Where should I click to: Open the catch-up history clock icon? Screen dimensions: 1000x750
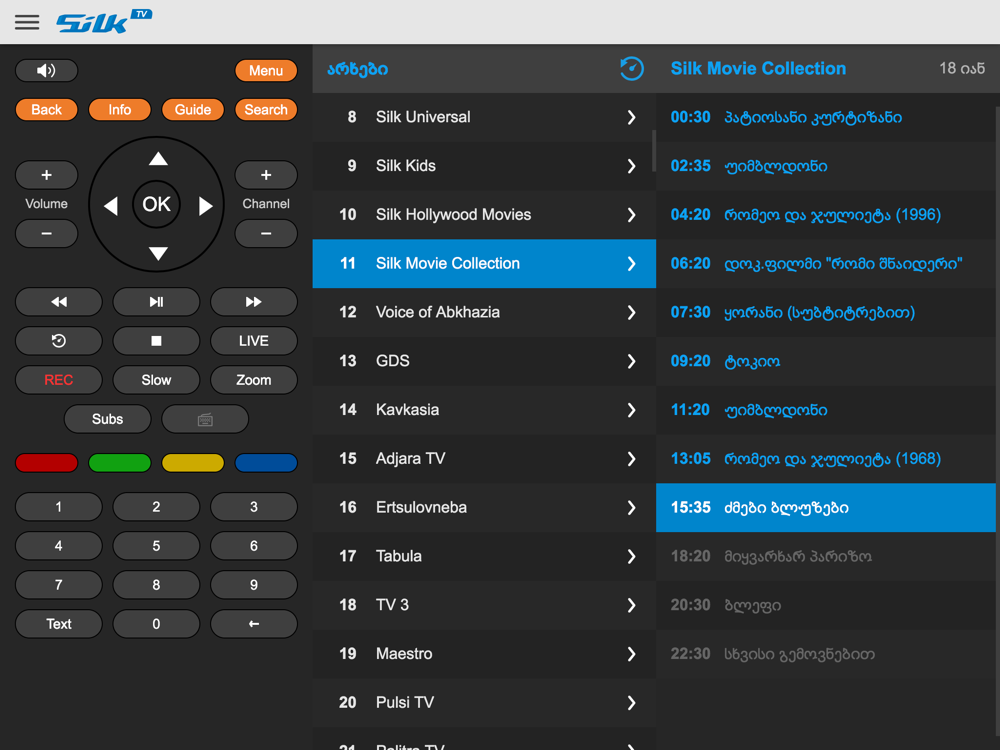pos(631,68)
